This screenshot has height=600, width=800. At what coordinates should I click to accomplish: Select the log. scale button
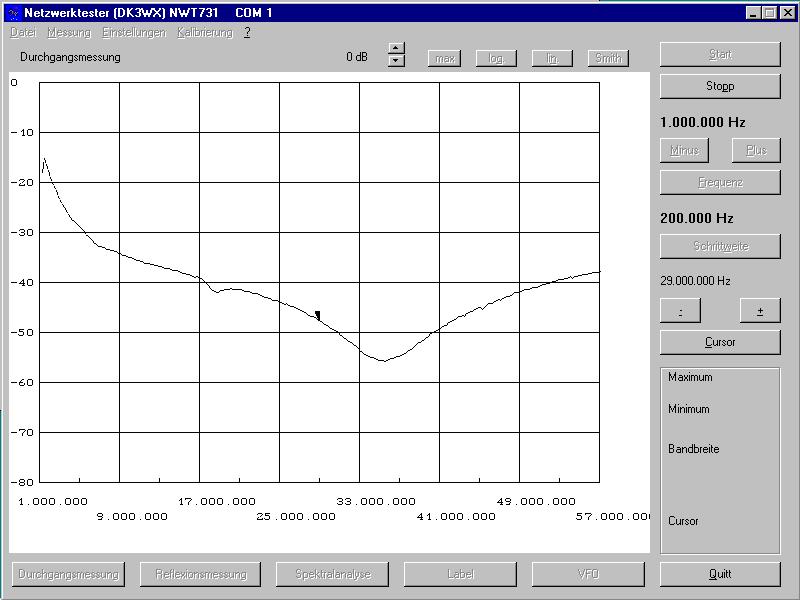pos(496,58)
